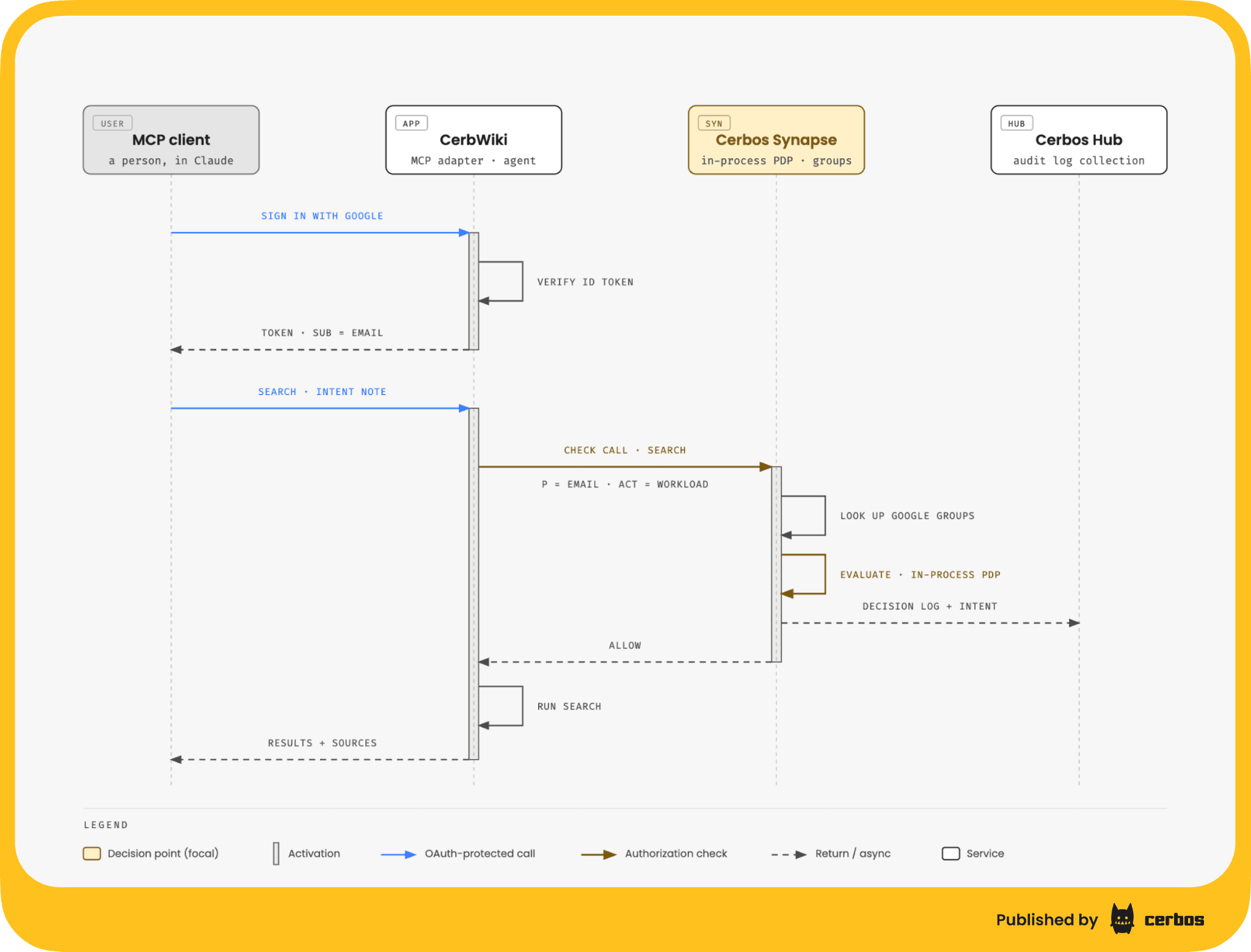Click the 'MCP adapter · agent' subtitle
Viewport: 1251px width, 952px height.
(x=473, y=161)
